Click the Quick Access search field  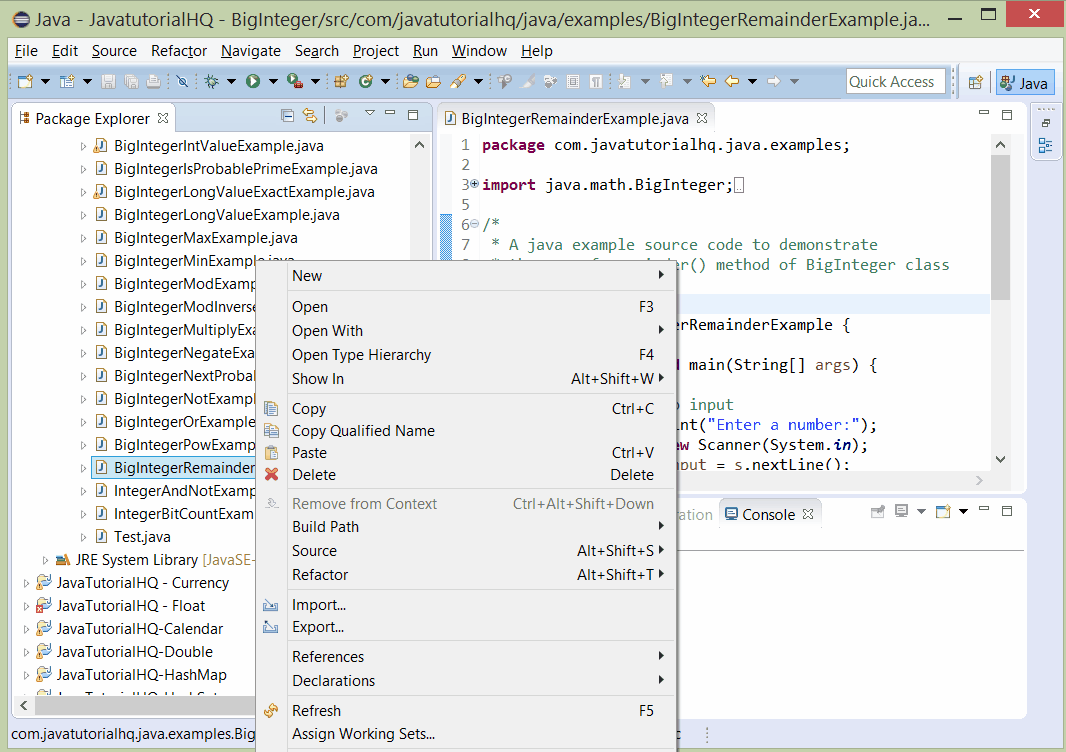896,81
